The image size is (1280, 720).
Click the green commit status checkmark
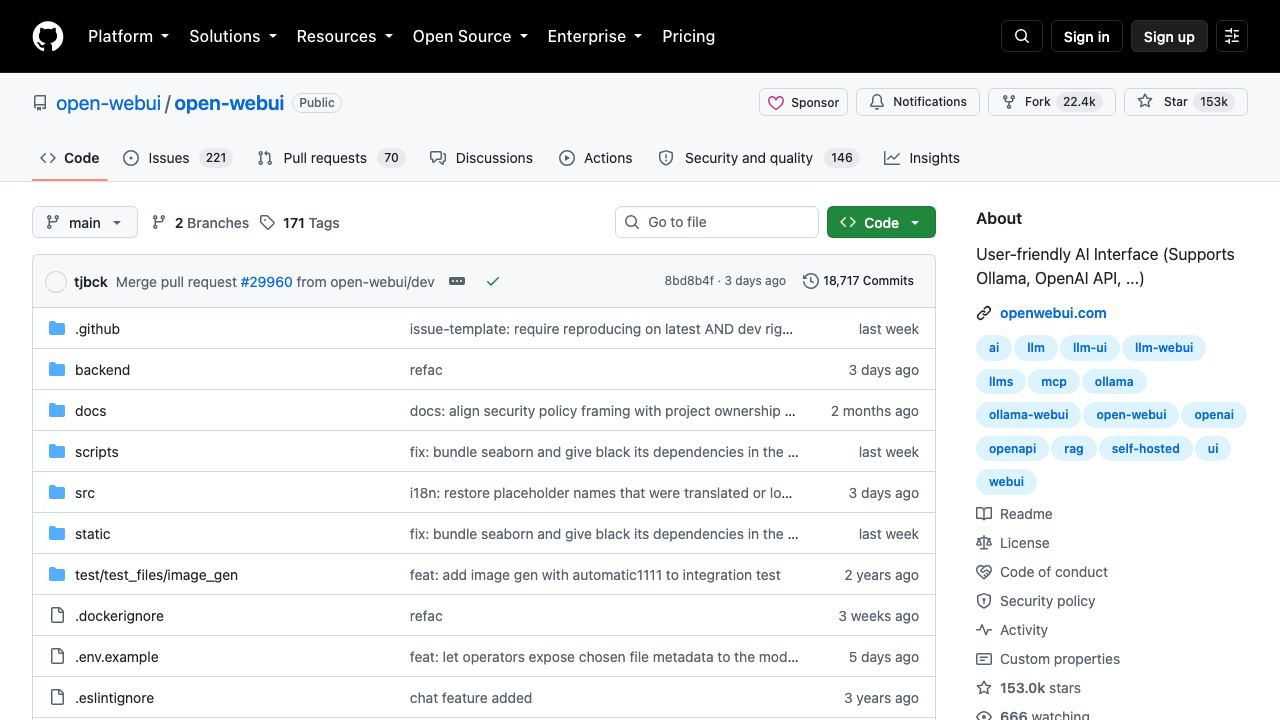click(x=493, y=281)
